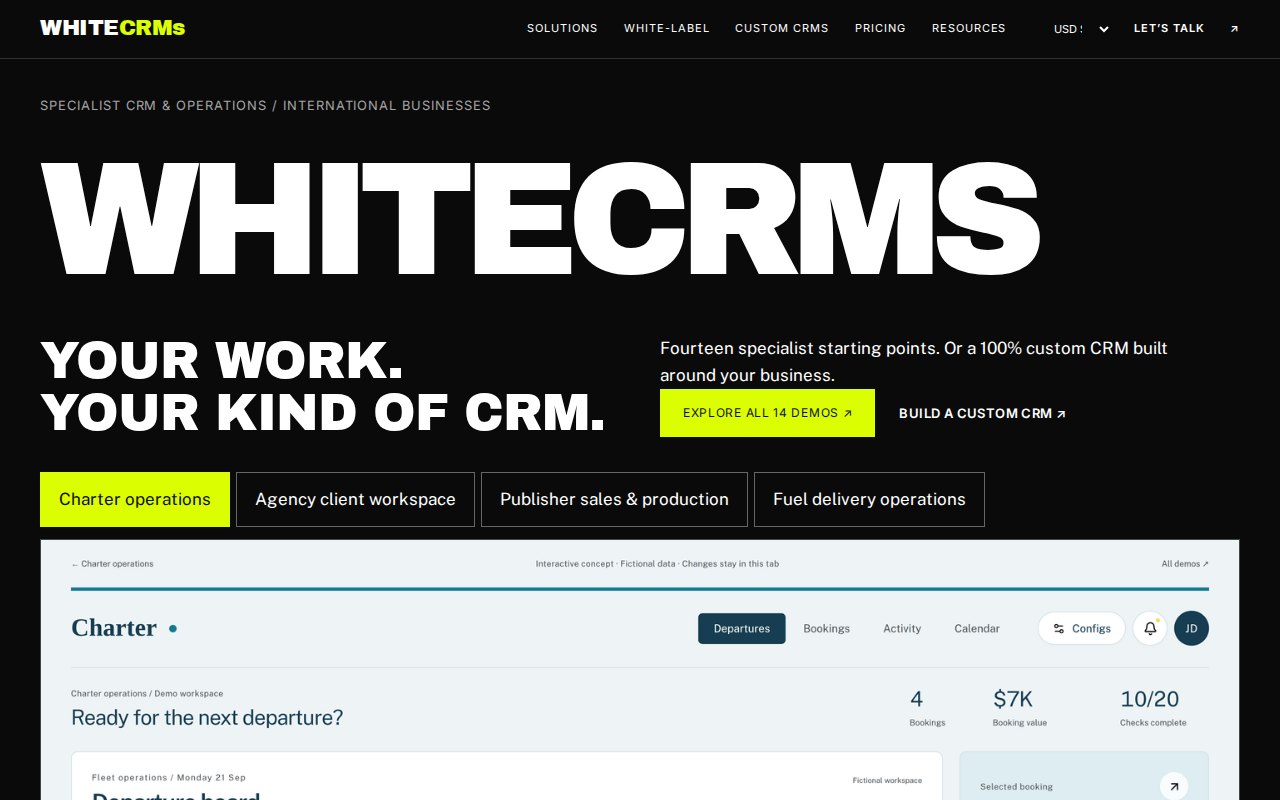Image resolution: width=1280 pixels, height=800 pixels.
Task: Expand the USD currency dropdown
Action: click(1081, 29)
